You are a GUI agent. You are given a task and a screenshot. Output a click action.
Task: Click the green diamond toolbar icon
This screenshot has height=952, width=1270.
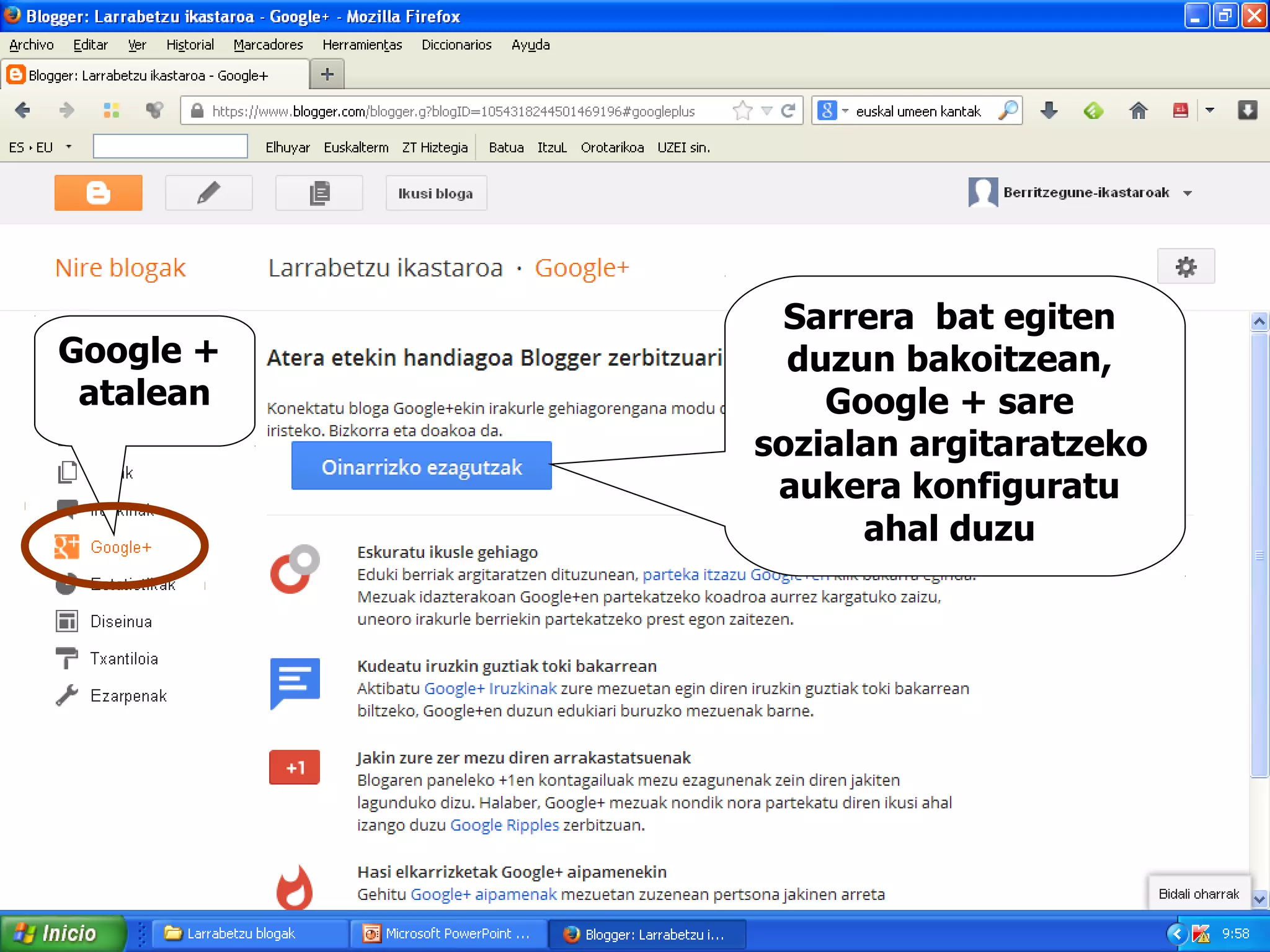(1093, 110)
